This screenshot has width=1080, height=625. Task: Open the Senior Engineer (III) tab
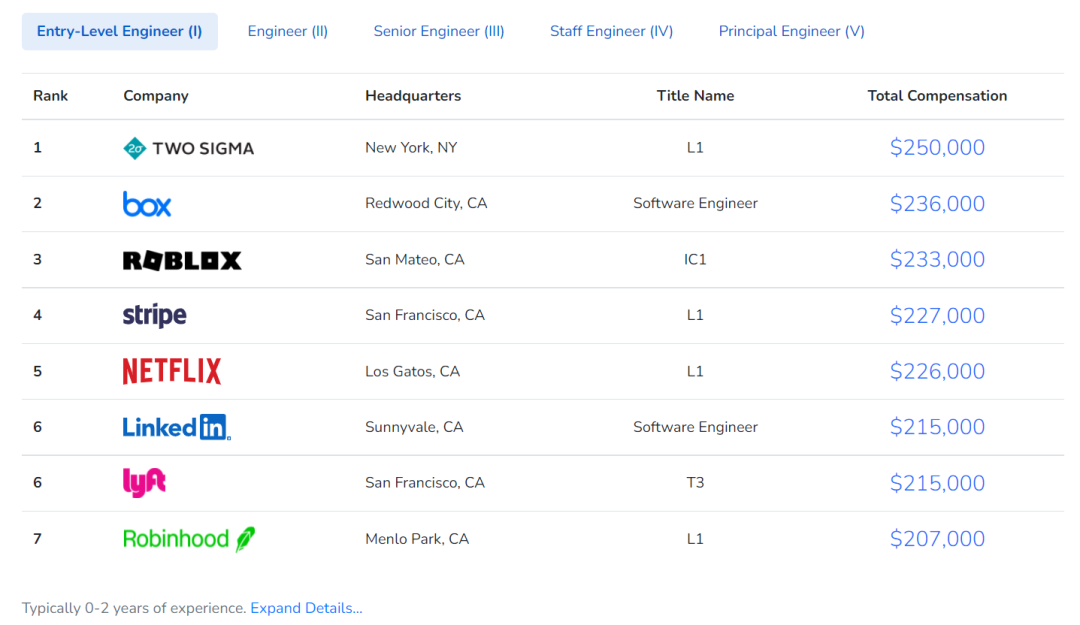(x=439, y=31)
